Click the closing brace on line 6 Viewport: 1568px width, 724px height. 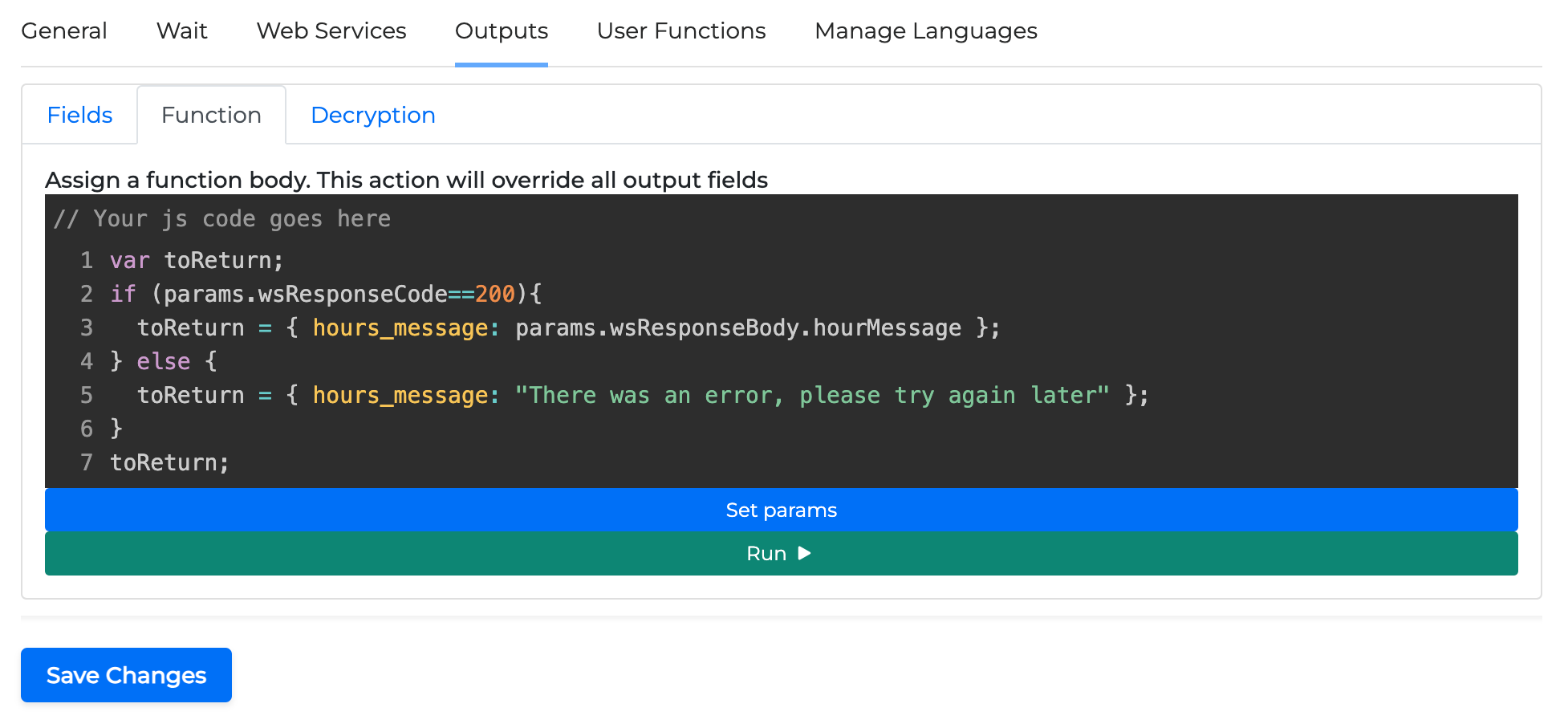click(116, 429)
